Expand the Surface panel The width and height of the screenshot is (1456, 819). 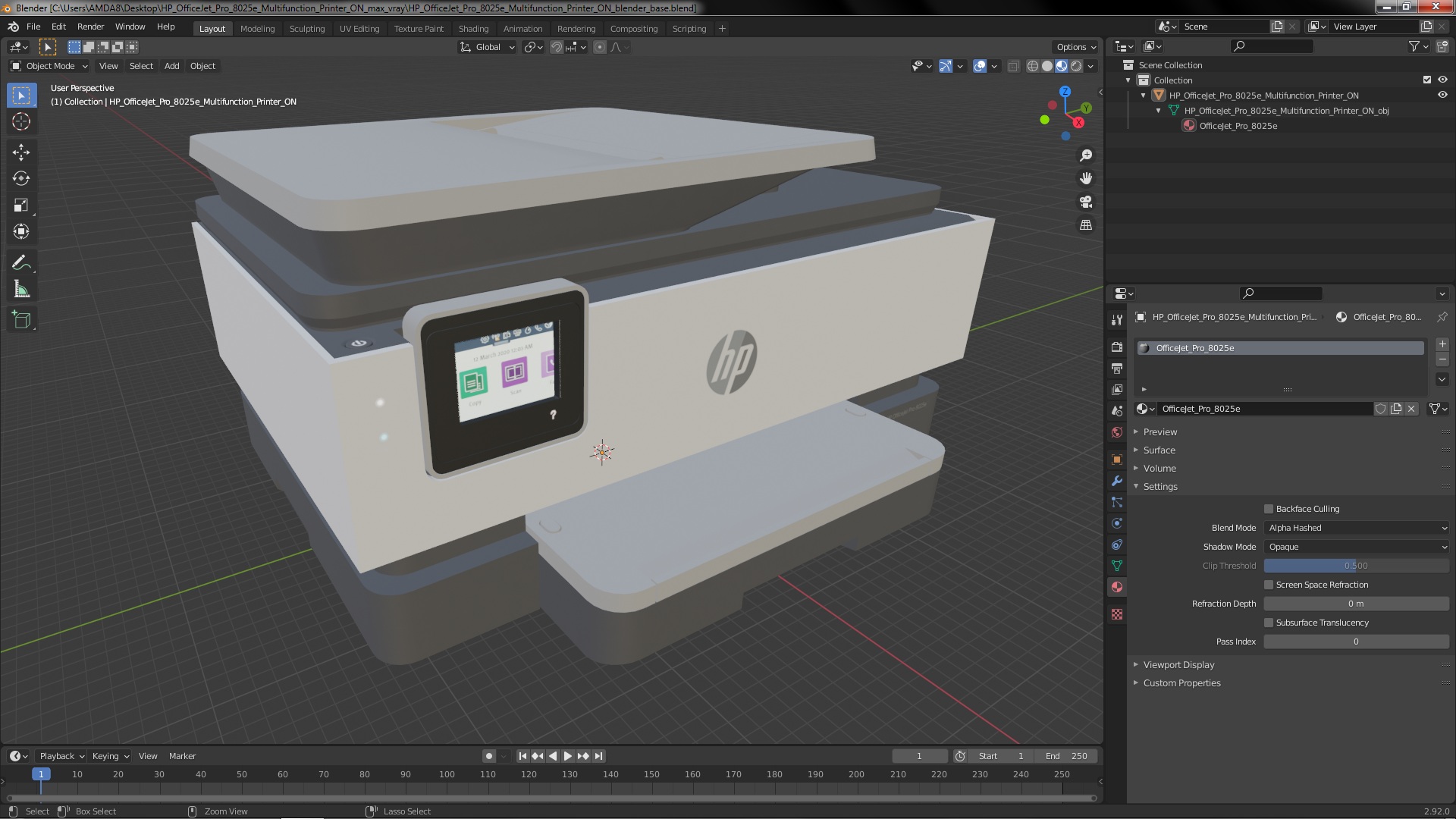[1159, 450]
